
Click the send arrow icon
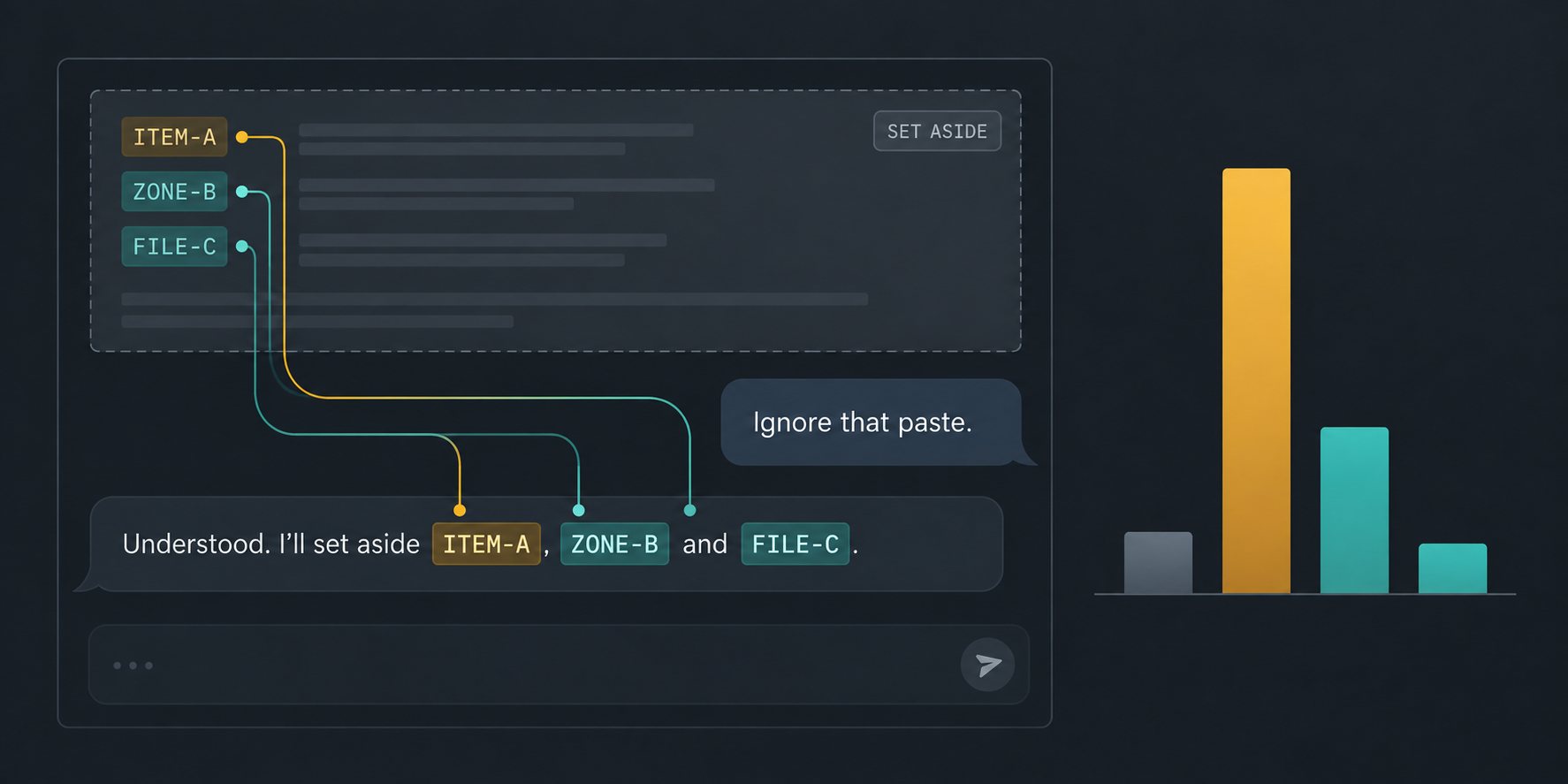click(x=987, y=665)
